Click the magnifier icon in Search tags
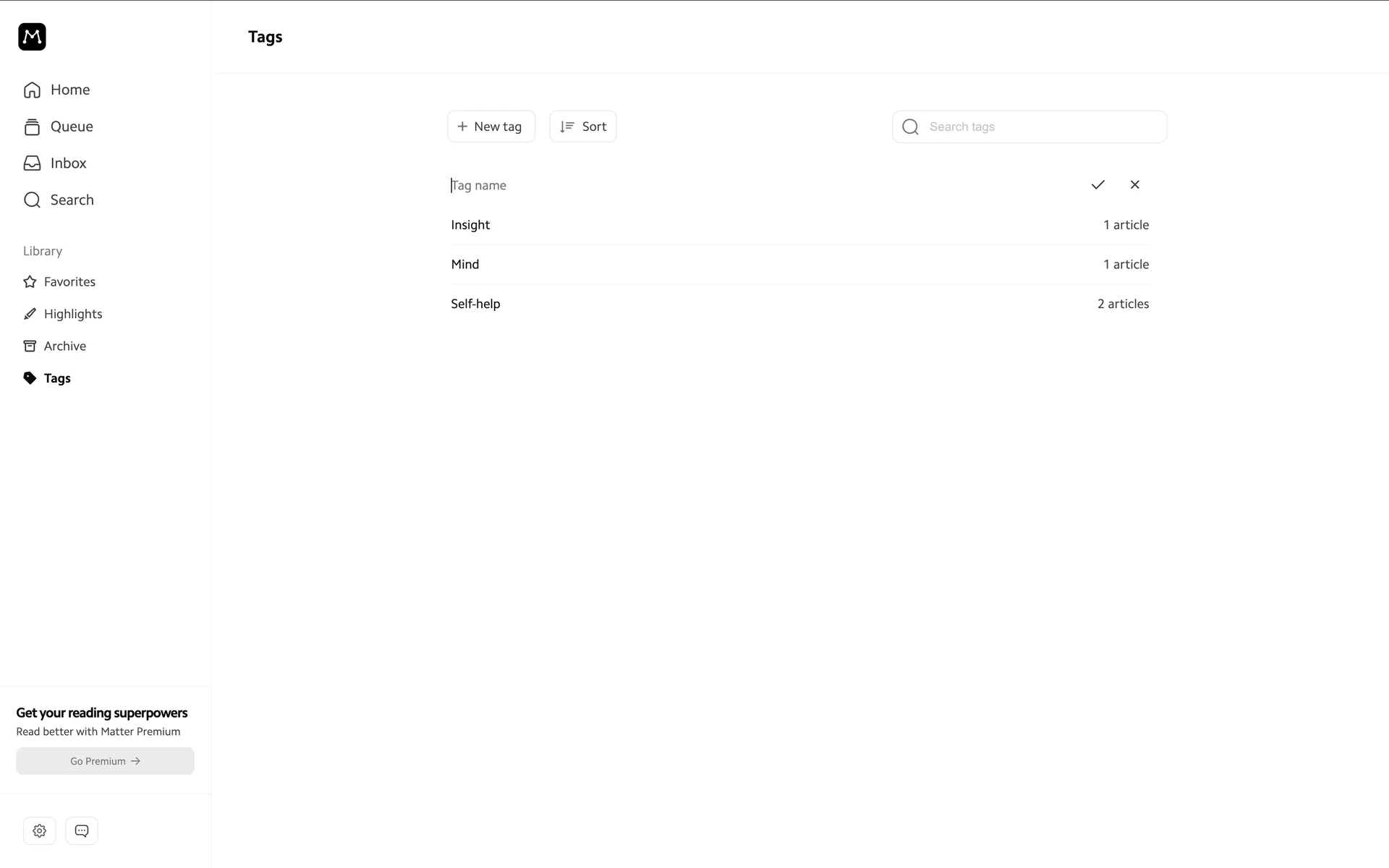Image resolution: width=1389 pixels, height=868 pixels. coord(910,127)
